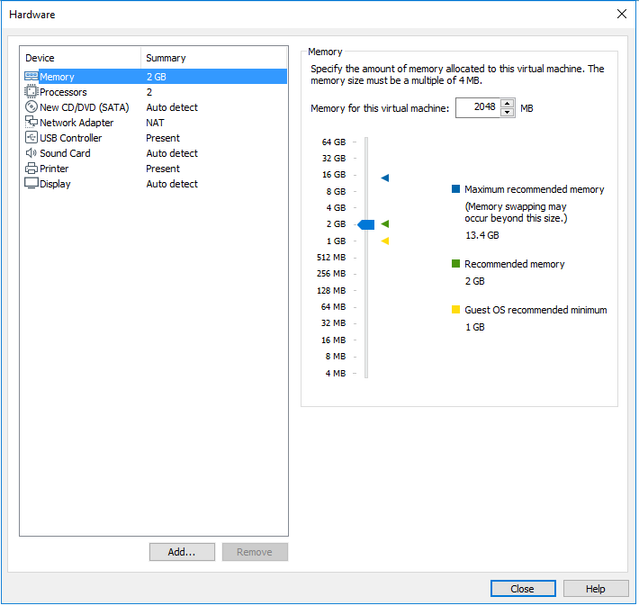This screenshot has width=639, height=607.
Task: Click the green Recommended memory legend square
Action: pyautogui.click(x=456, y=263)
